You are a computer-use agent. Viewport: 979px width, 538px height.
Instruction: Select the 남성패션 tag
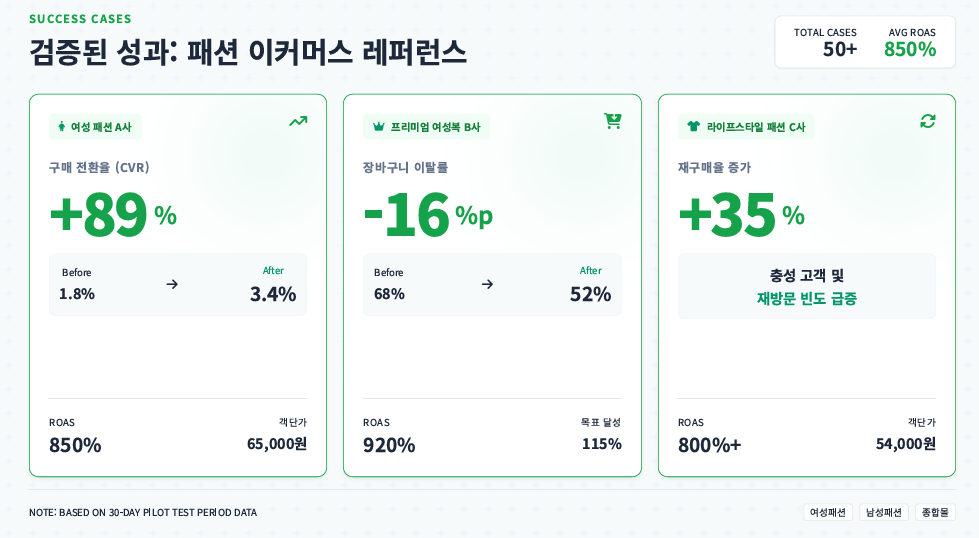point(884,512)
